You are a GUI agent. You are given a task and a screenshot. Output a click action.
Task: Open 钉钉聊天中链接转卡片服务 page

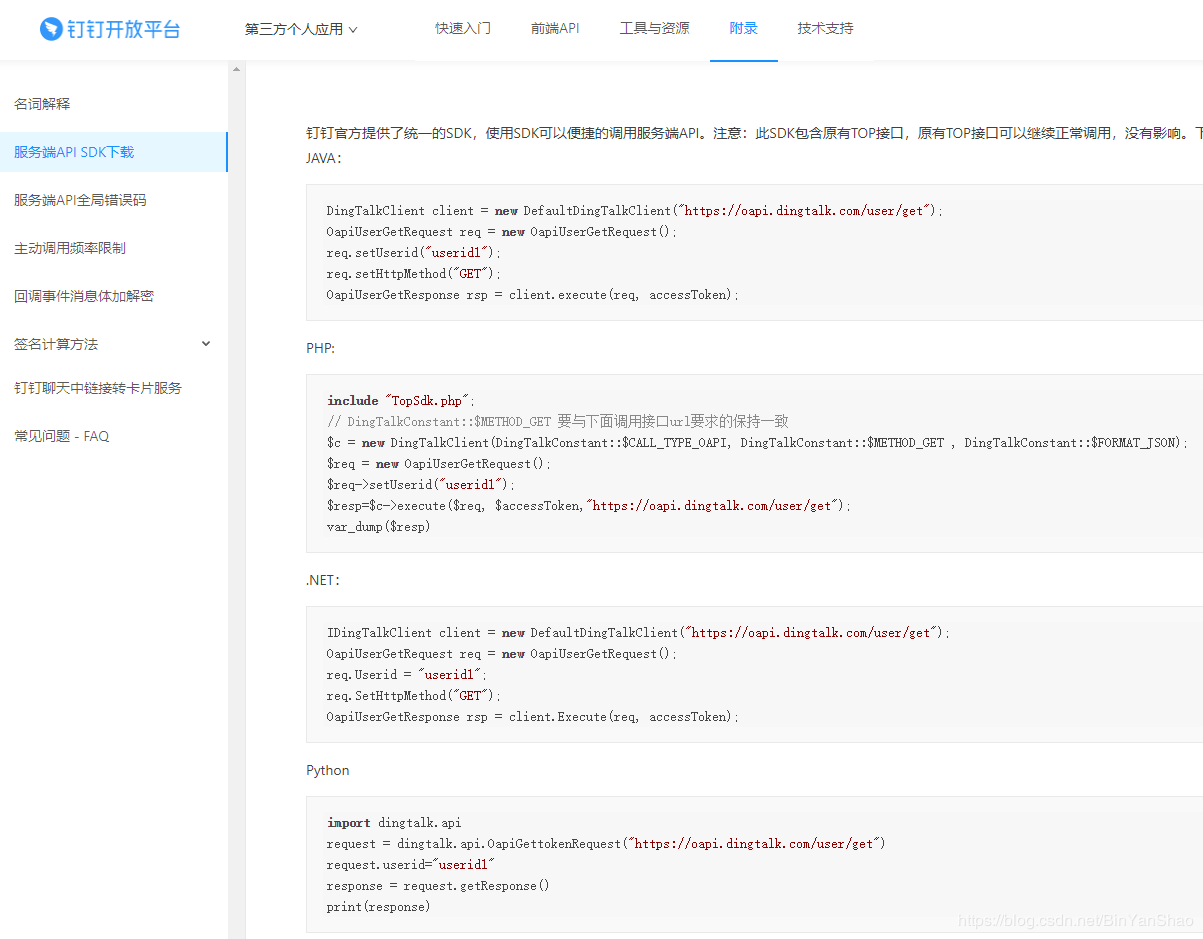(98, 388)
